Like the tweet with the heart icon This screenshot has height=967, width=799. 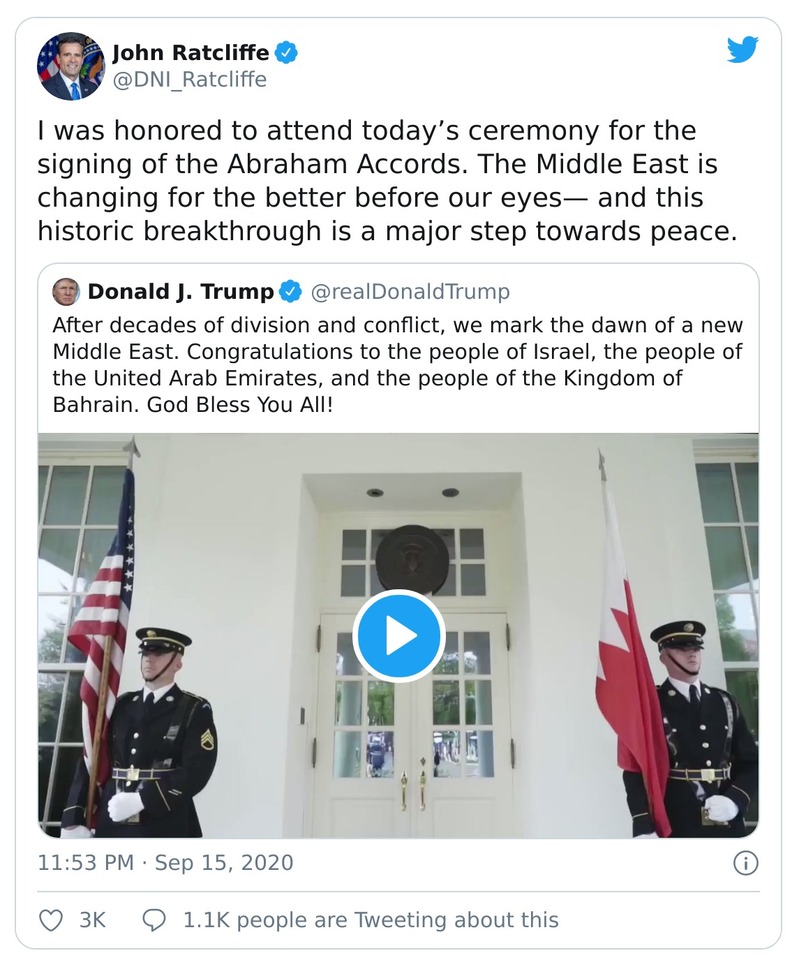[x=51, y=920]
